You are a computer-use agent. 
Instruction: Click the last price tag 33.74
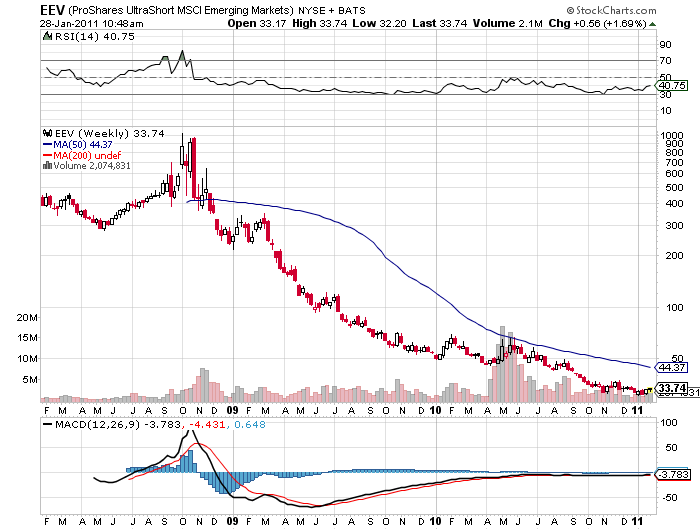click(672, 388)
